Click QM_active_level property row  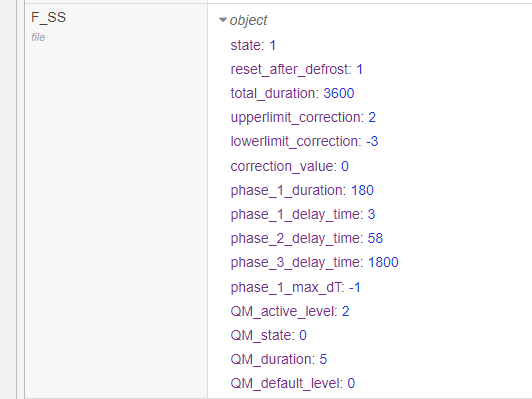290,311
